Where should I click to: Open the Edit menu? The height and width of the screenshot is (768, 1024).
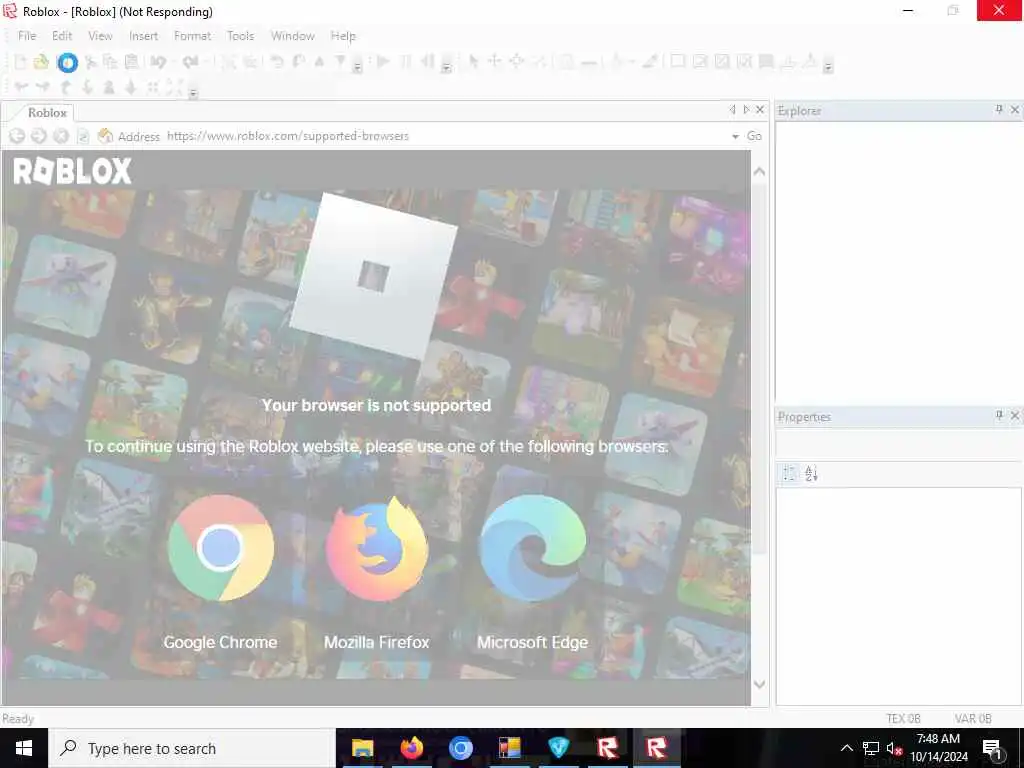62,36
